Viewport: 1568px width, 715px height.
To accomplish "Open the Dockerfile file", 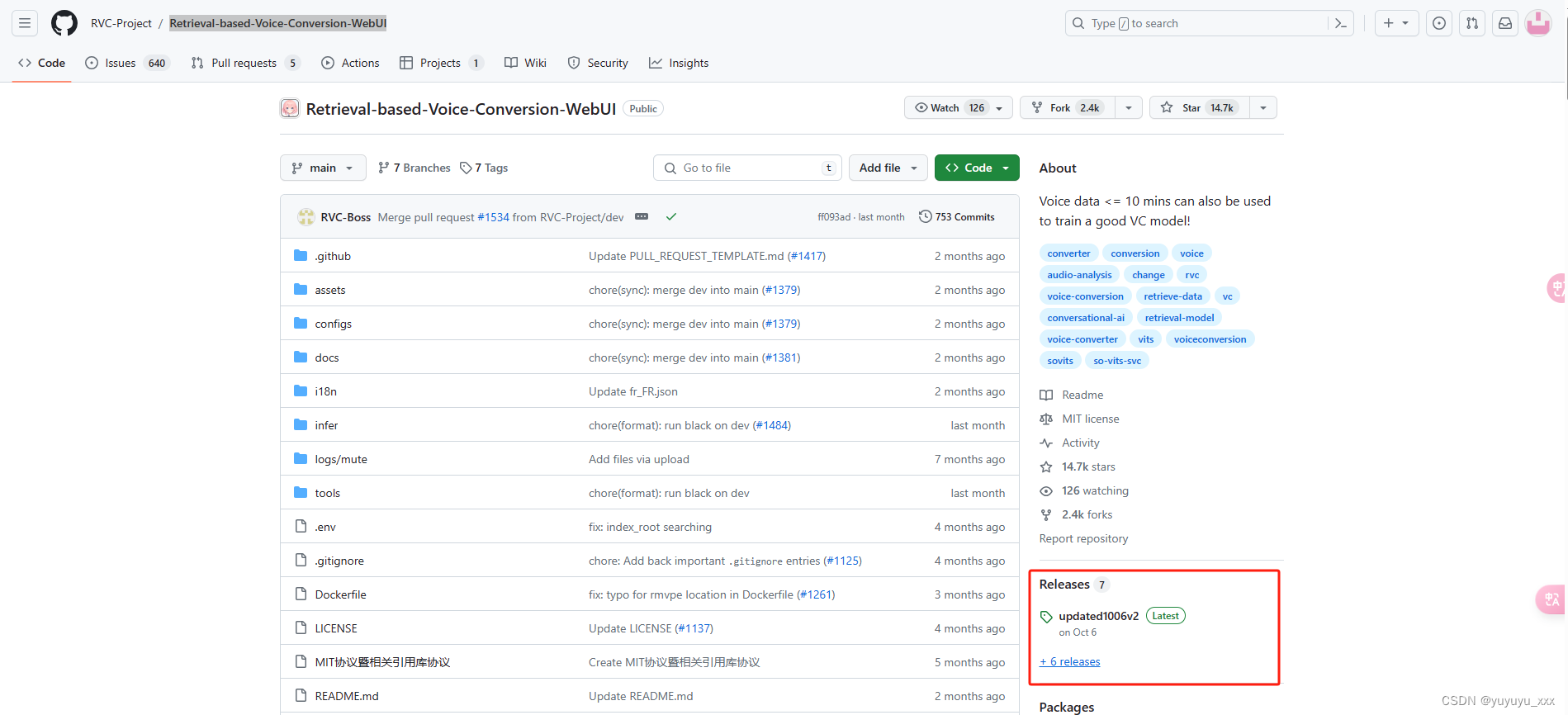I will (x=341, y=594).
